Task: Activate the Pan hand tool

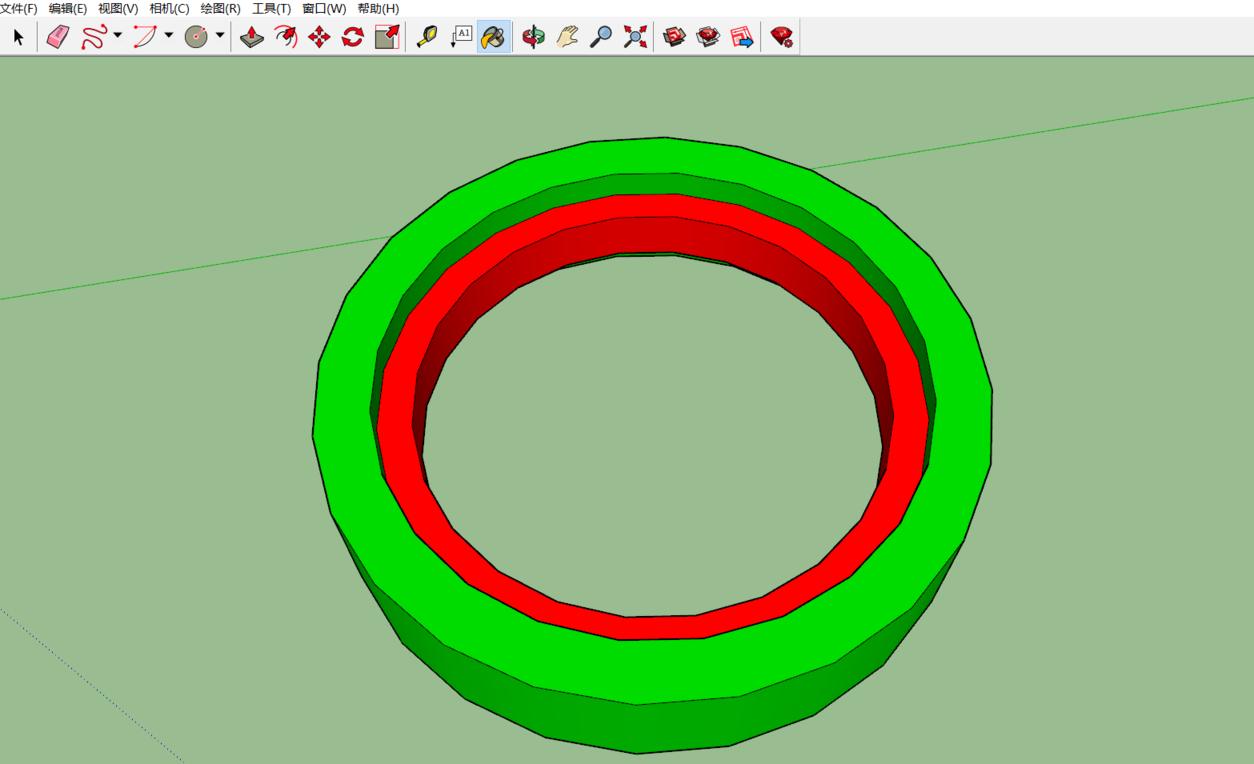Action: pos(567,38)
